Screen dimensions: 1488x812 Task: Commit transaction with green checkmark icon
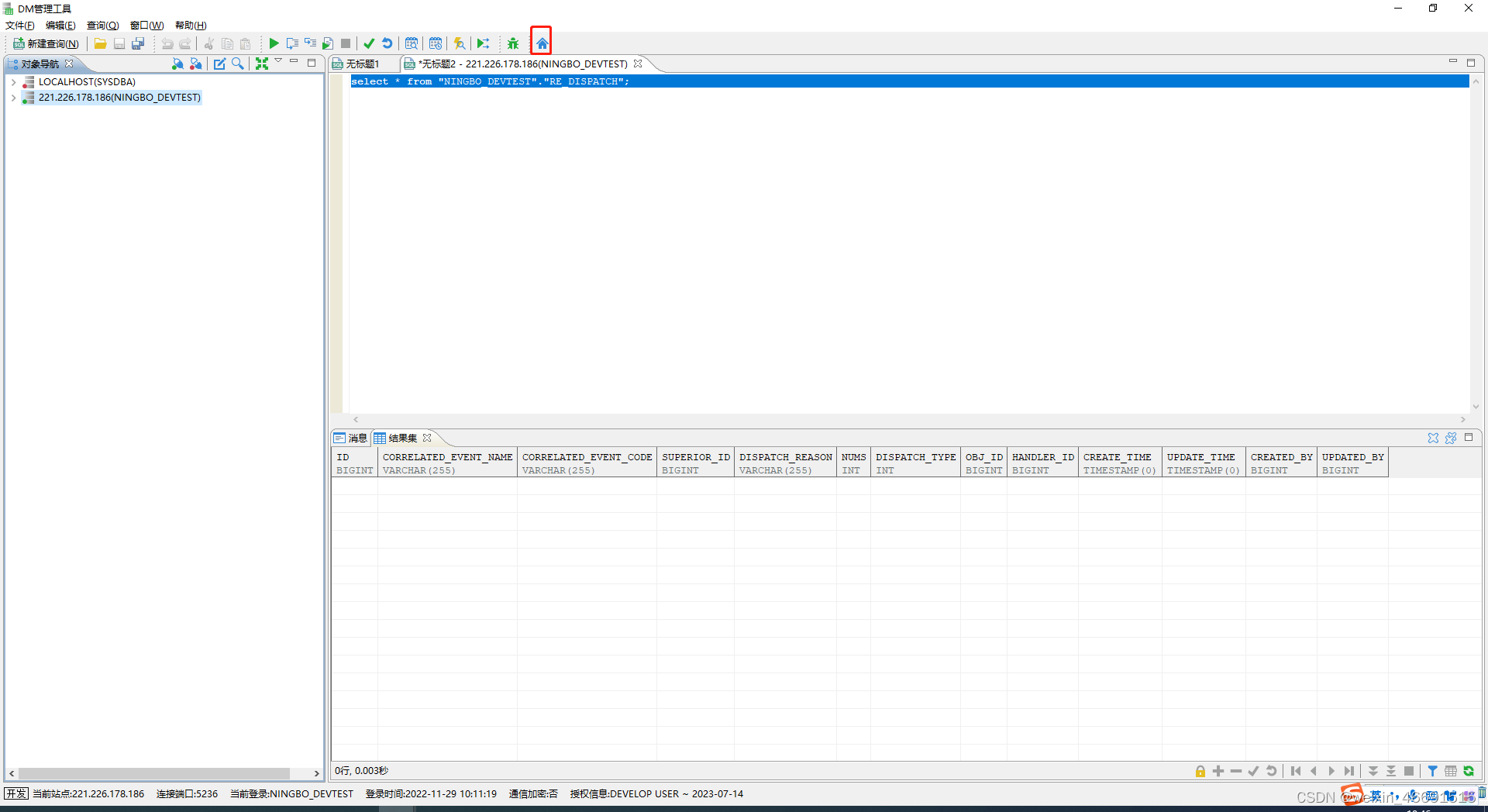tap(369, 43)
